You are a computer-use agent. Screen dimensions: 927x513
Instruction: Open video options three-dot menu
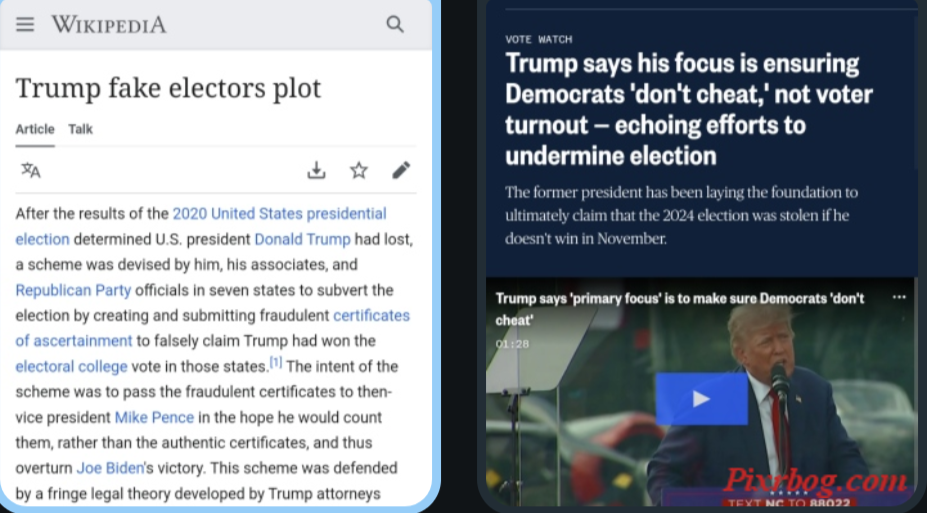coord(899,297)
